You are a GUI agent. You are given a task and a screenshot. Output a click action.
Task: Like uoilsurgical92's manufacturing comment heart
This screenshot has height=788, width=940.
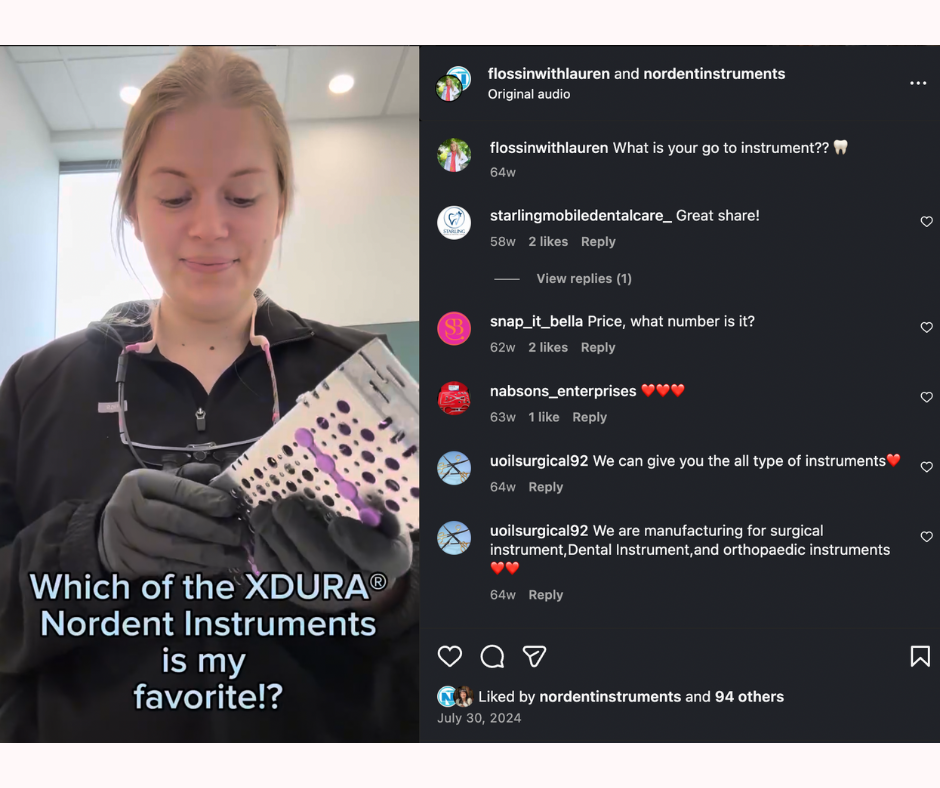pyautogui.click(x=926, y=537)
